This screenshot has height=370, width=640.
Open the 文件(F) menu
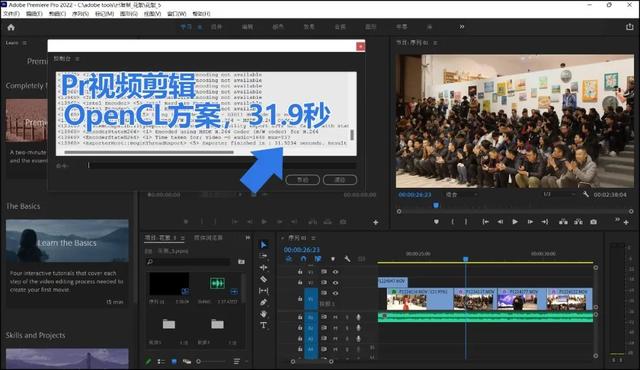click(x=11, y=13)
